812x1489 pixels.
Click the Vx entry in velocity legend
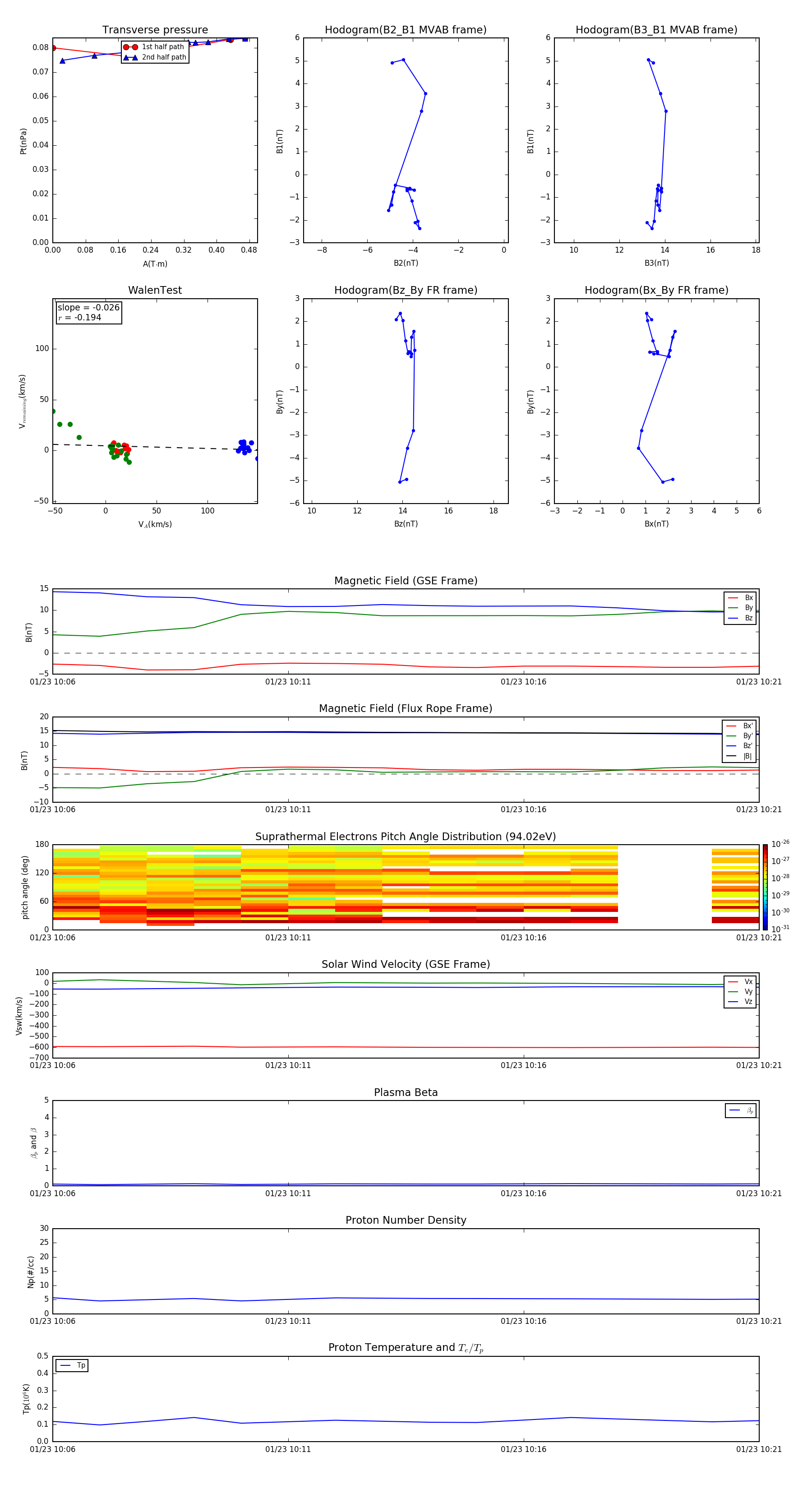click(740, 982)
